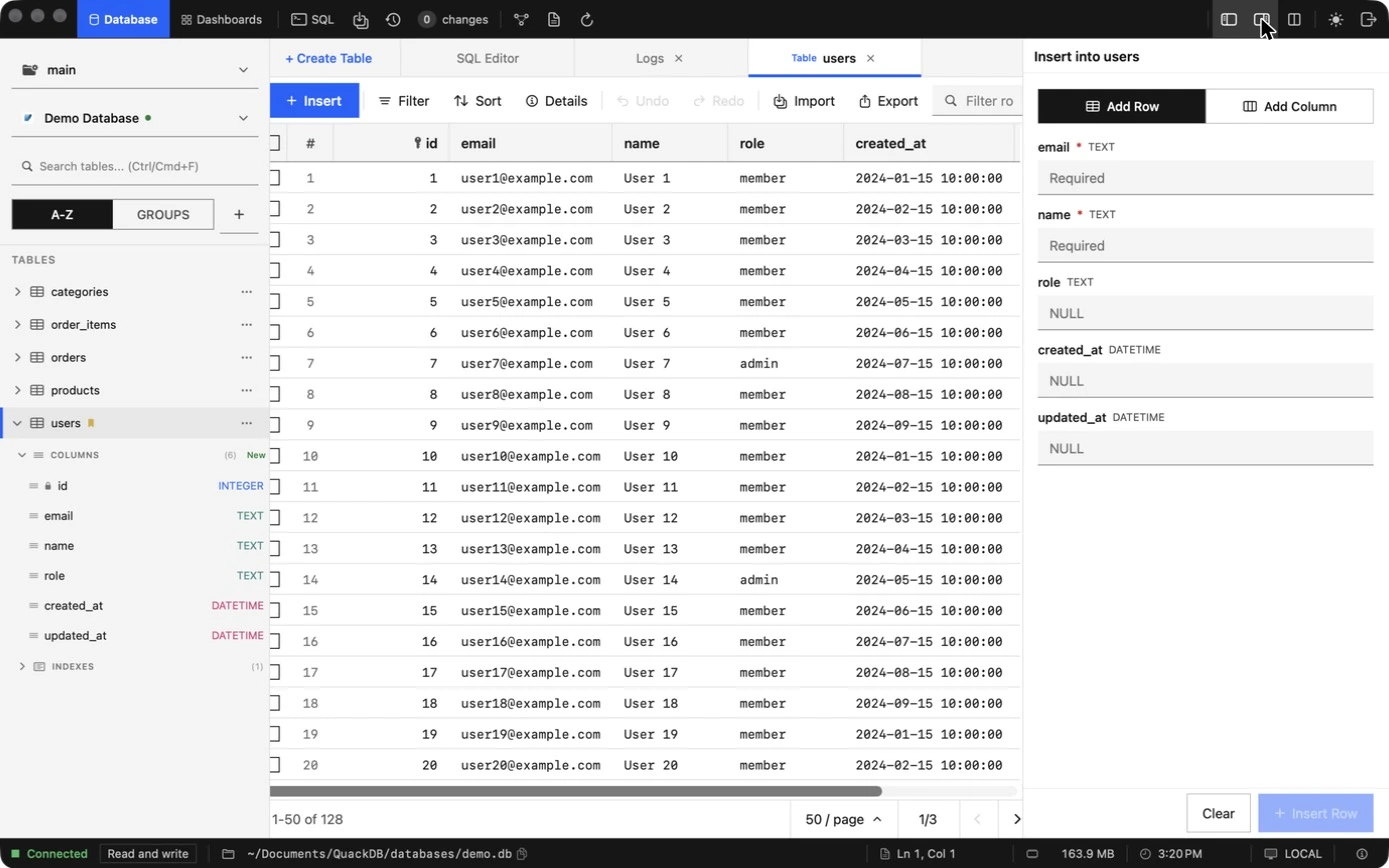Open the Dashboards menu

pos(221,19)
